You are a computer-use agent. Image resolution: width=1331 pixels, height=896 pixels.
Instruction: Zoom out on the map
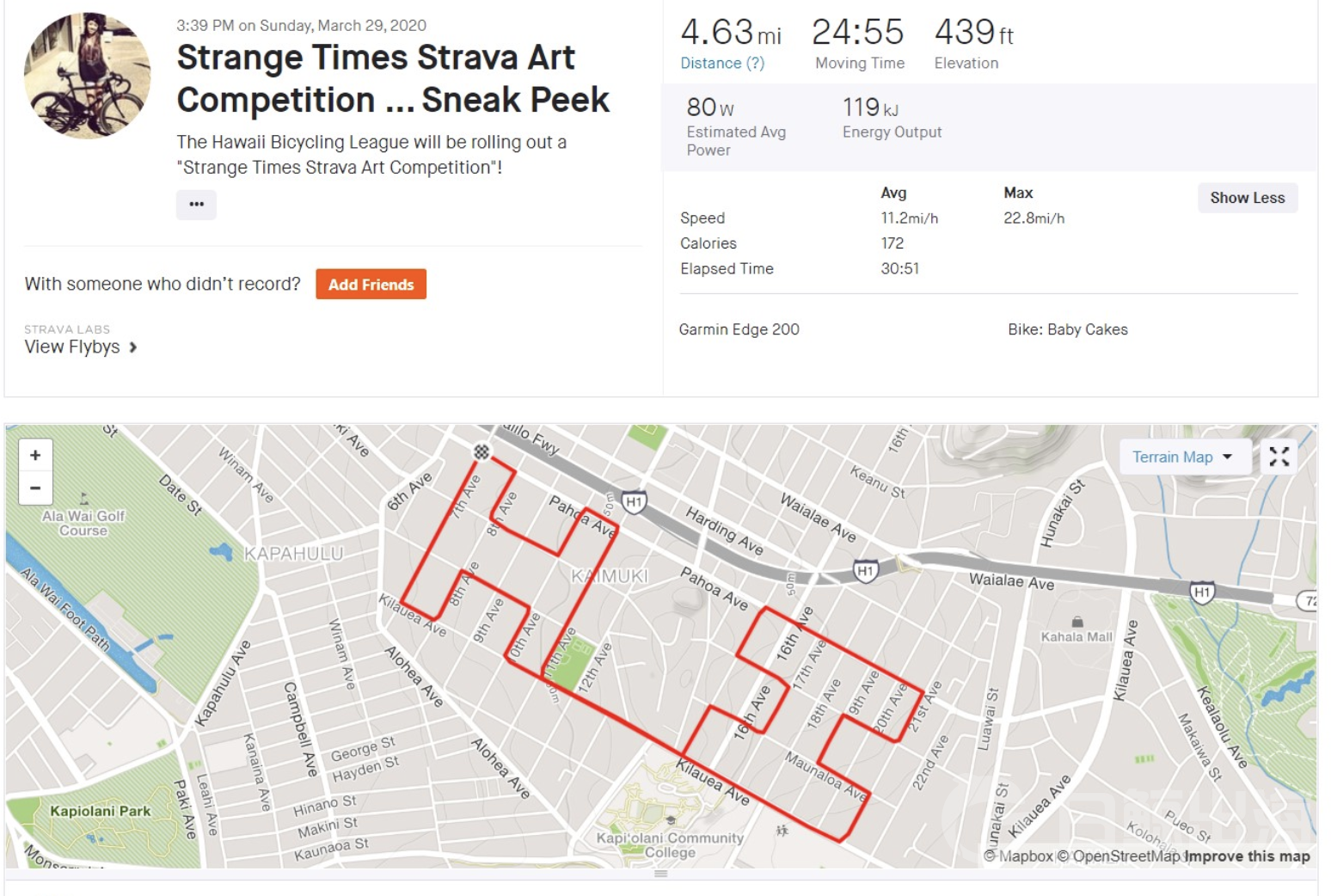[35, 488]
